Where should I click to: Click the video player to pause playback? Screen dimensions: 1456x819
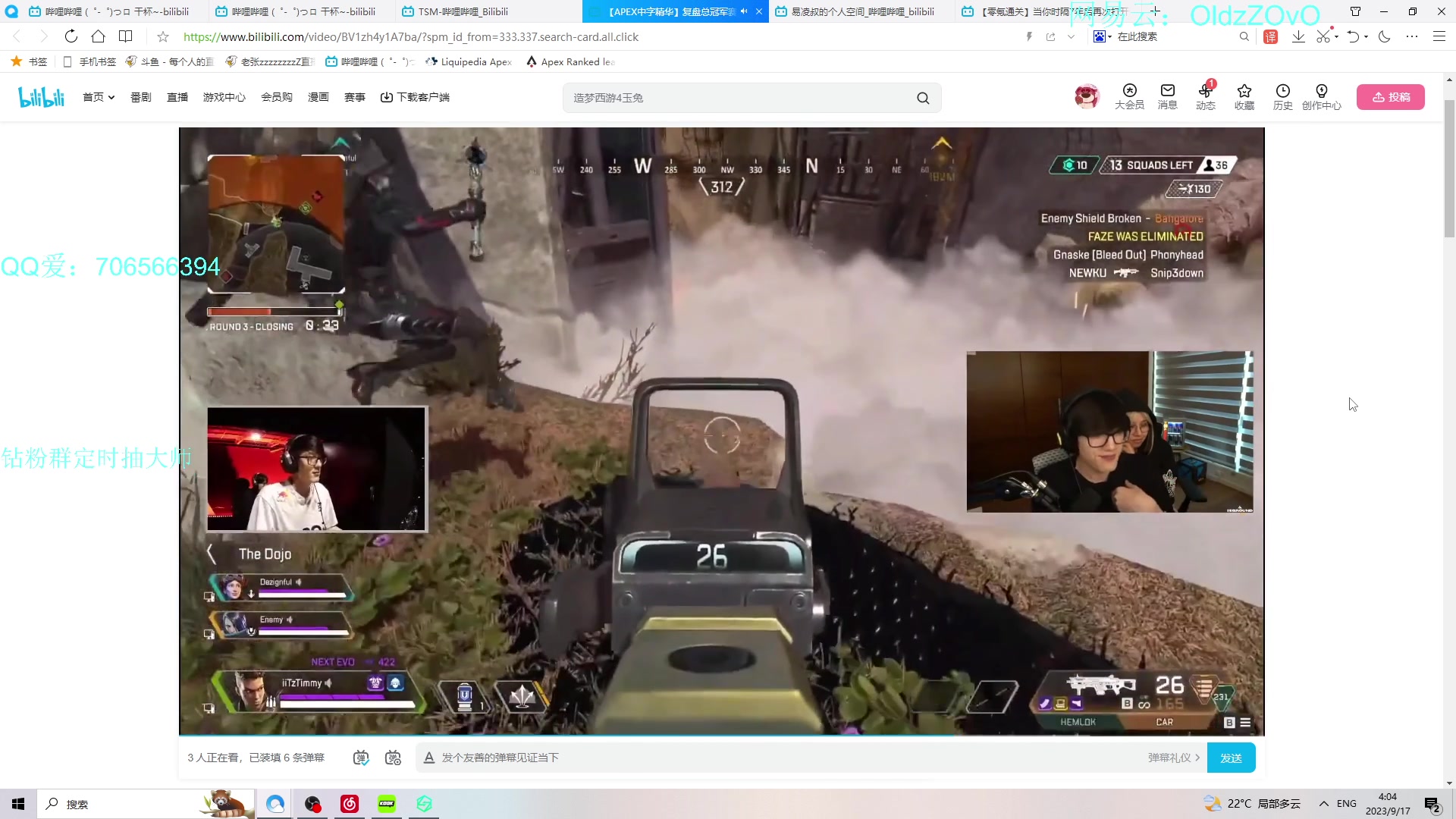pos(722,431)
